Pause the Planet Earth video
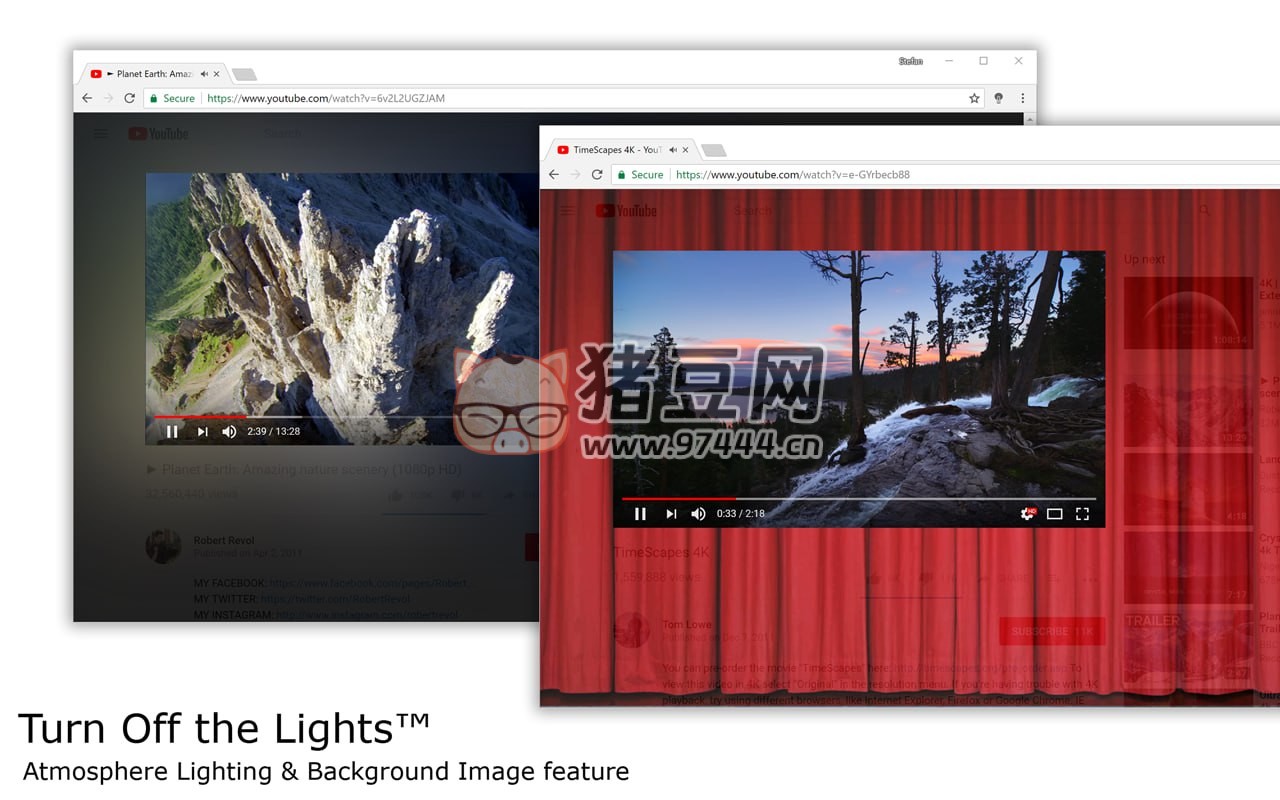This screenshot has height=800, width=1280. pos(172,431)
